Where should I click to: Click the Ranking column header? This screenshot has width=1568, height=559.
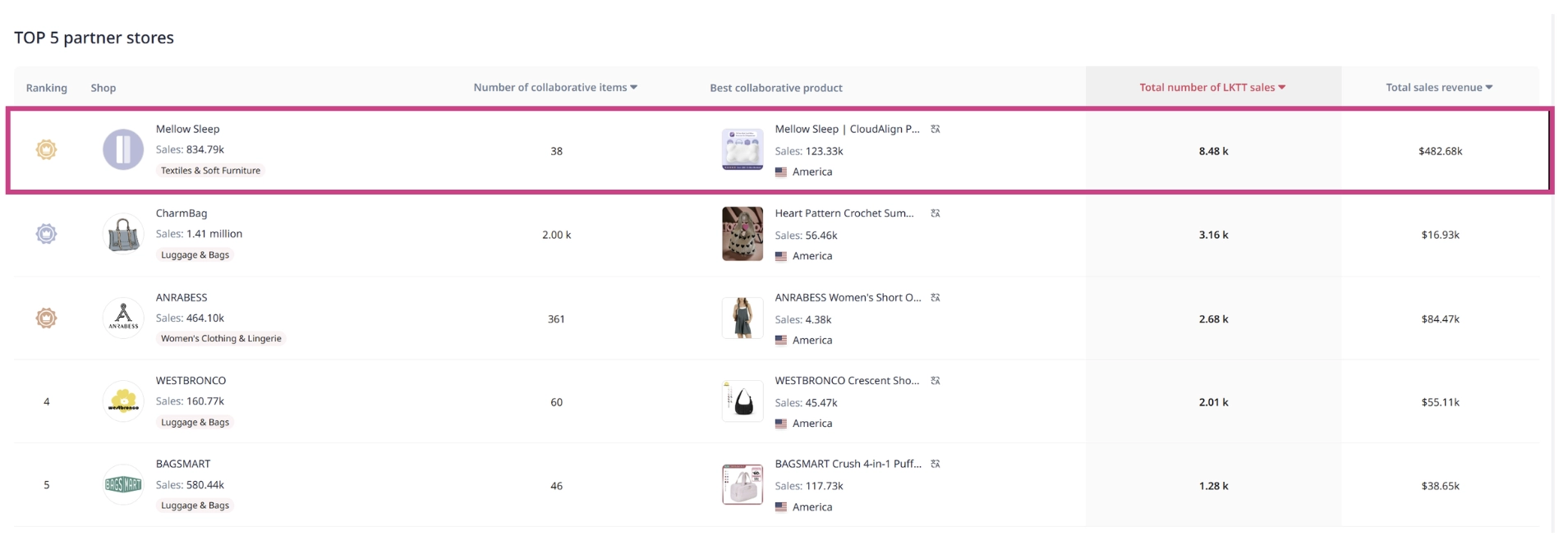(x=46, y=88)
